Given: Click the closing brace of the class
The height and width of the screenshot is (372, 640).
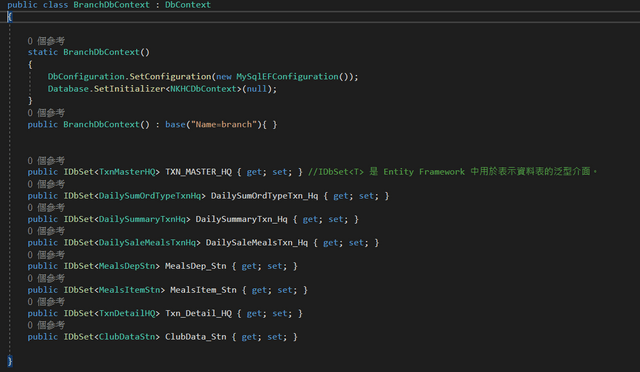Looking at the screenshot, I should click(10, 361).
